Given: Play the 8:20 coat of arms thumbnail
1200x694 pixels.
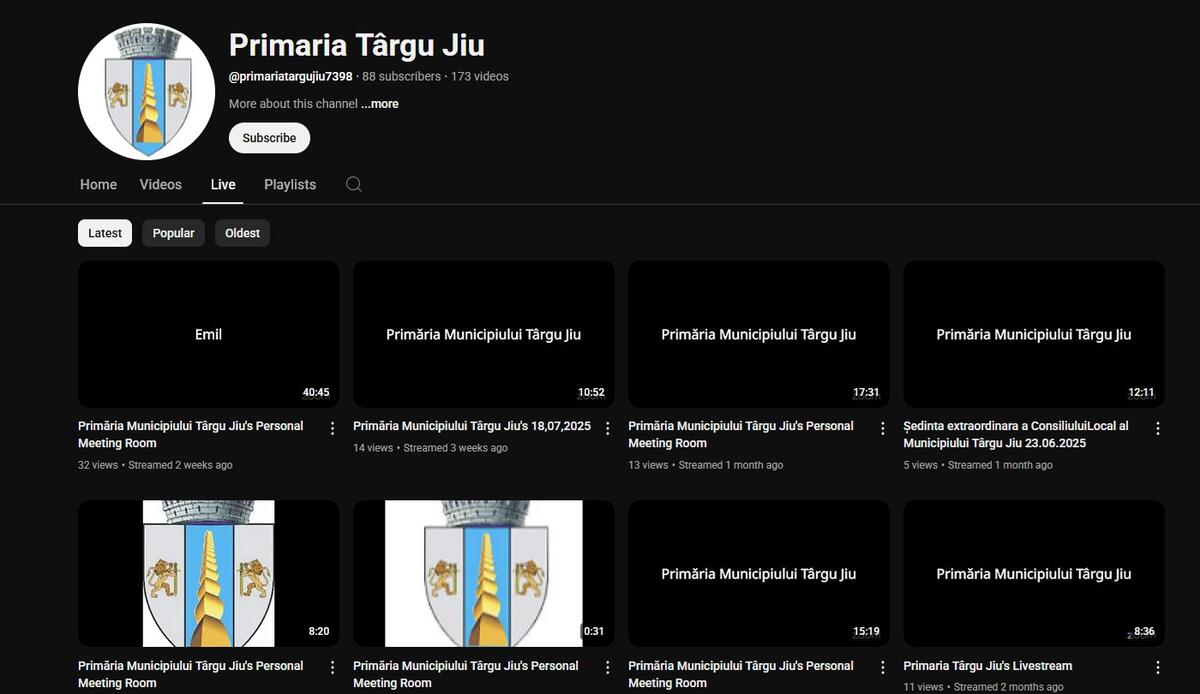Looking at the screenshot, I should (208, 573).
